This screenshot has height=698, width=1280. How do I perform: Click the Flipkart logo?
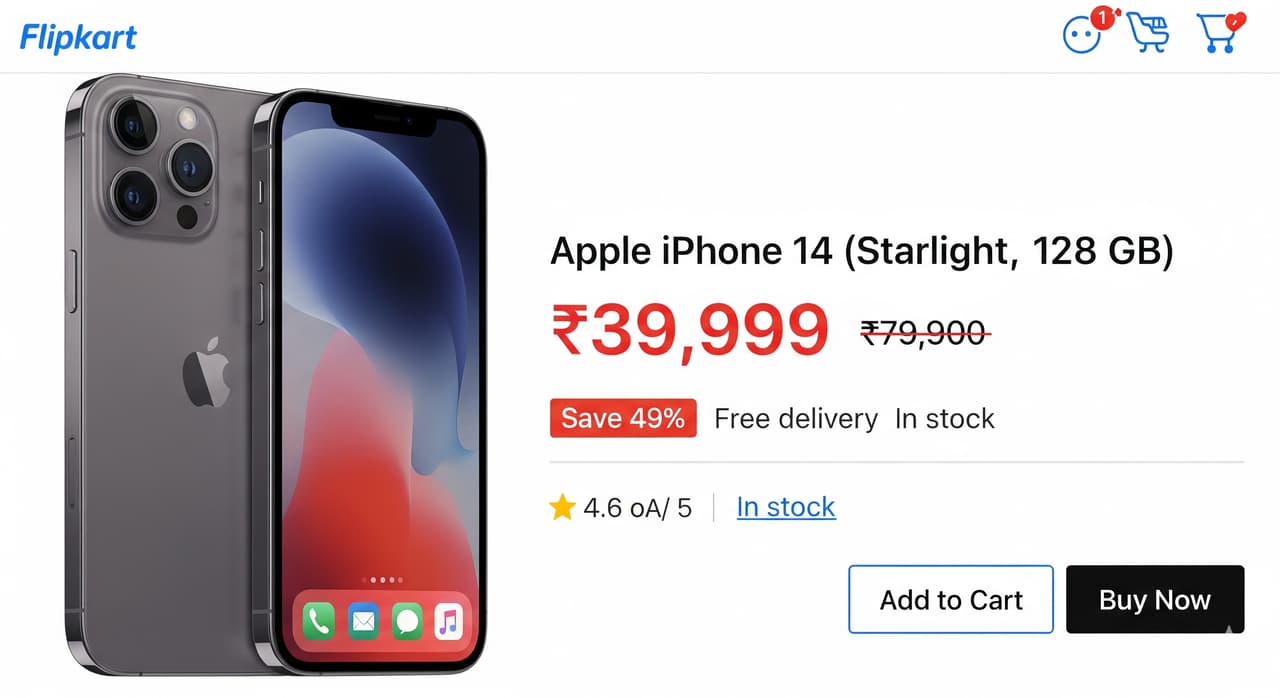[78, 38]
